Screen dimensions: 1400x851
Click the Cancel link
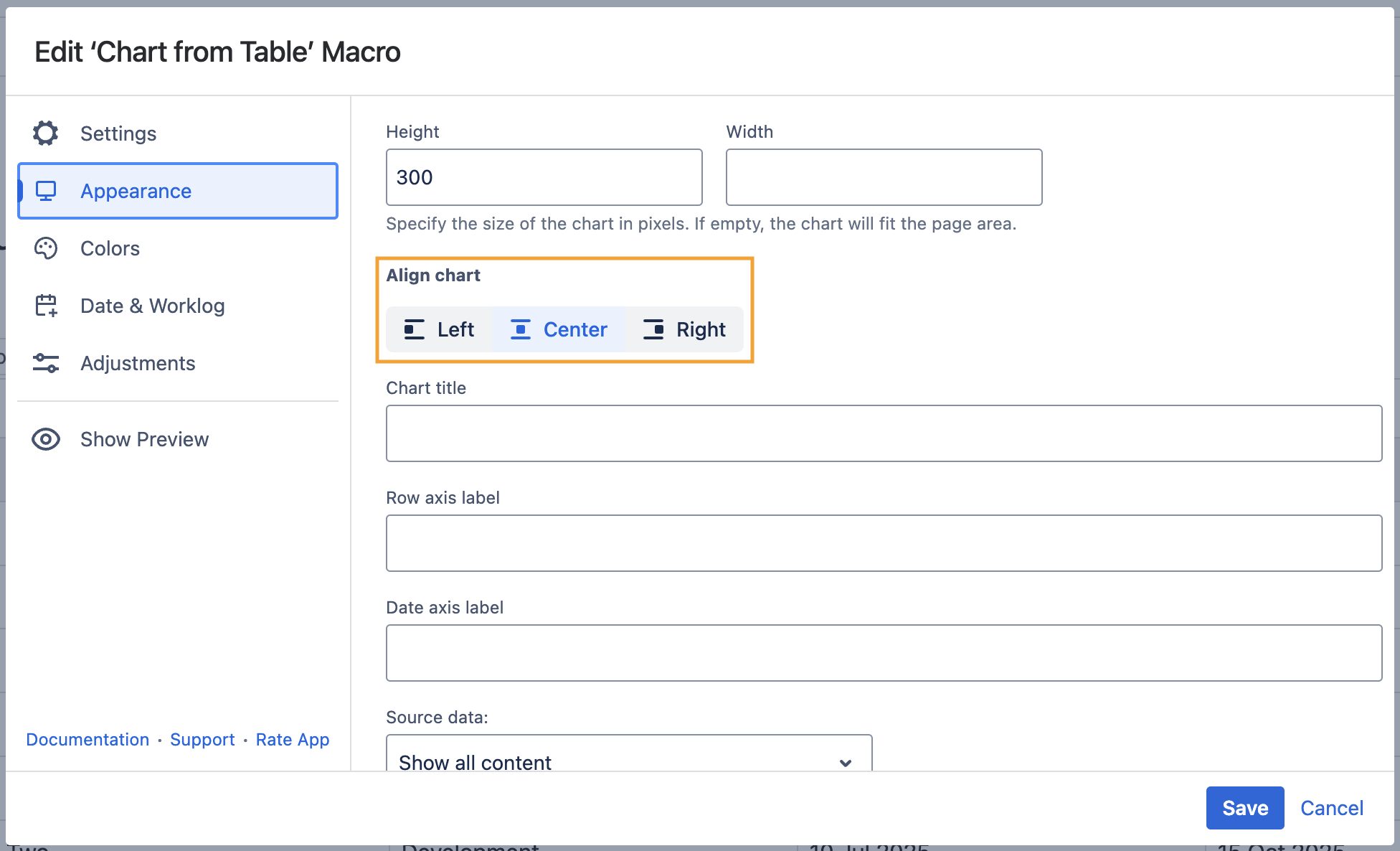(1331, 808)
